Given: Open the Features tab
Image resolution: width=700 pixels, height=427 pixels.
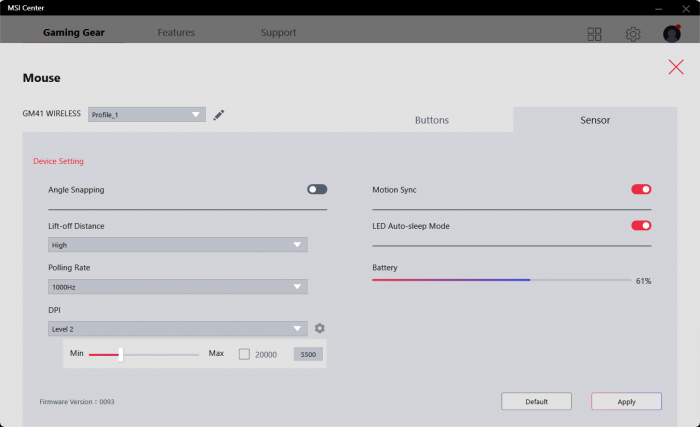Looking at the screenshot, I should click(176, 33).
